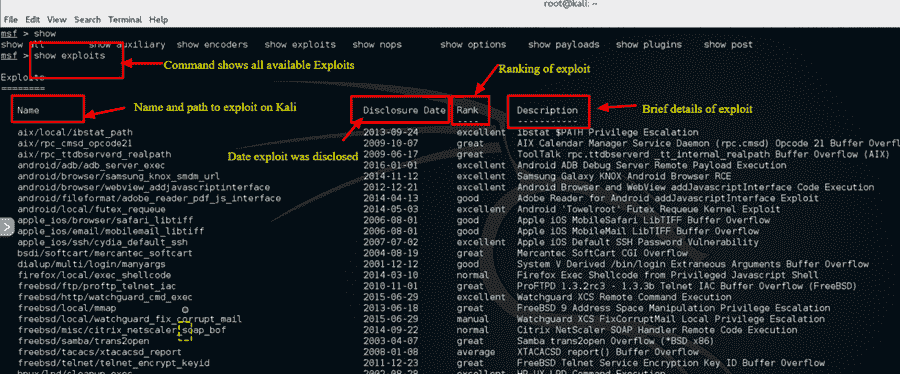Click 'XTACACSD report() Buffer Overflow' description

pos(608,352)
